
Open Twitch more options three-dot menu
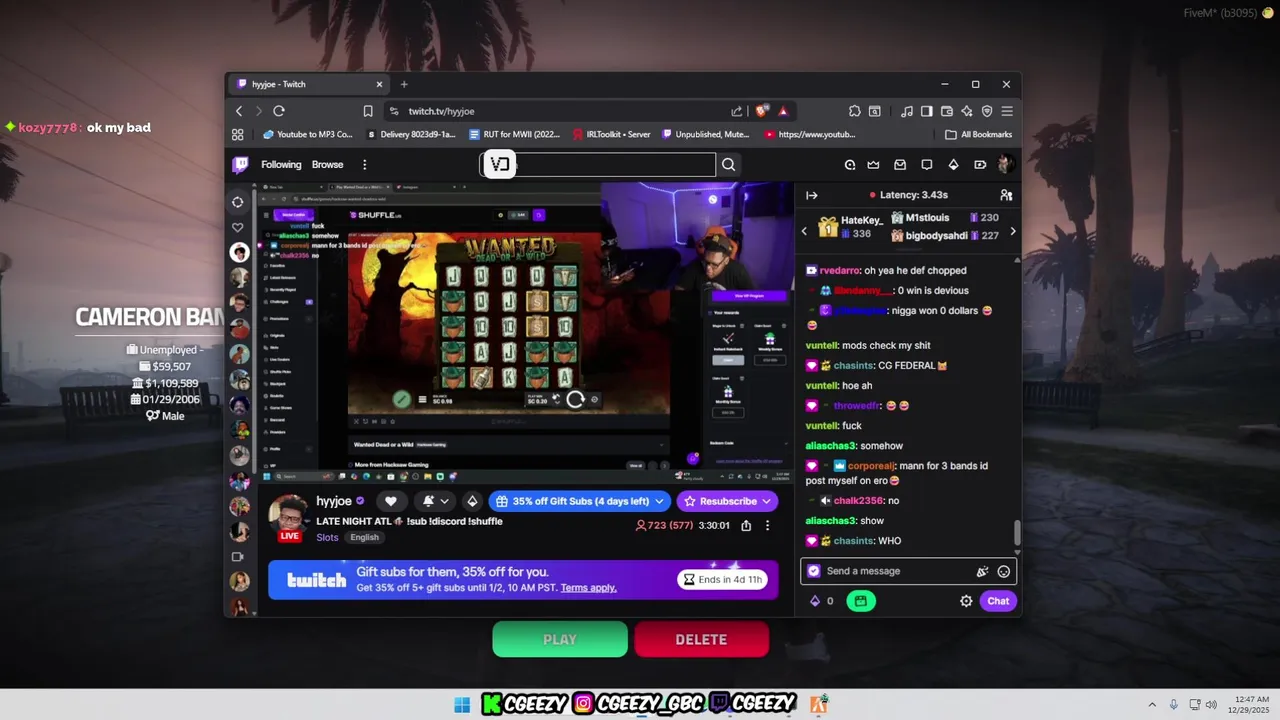[x=364, y=165]
